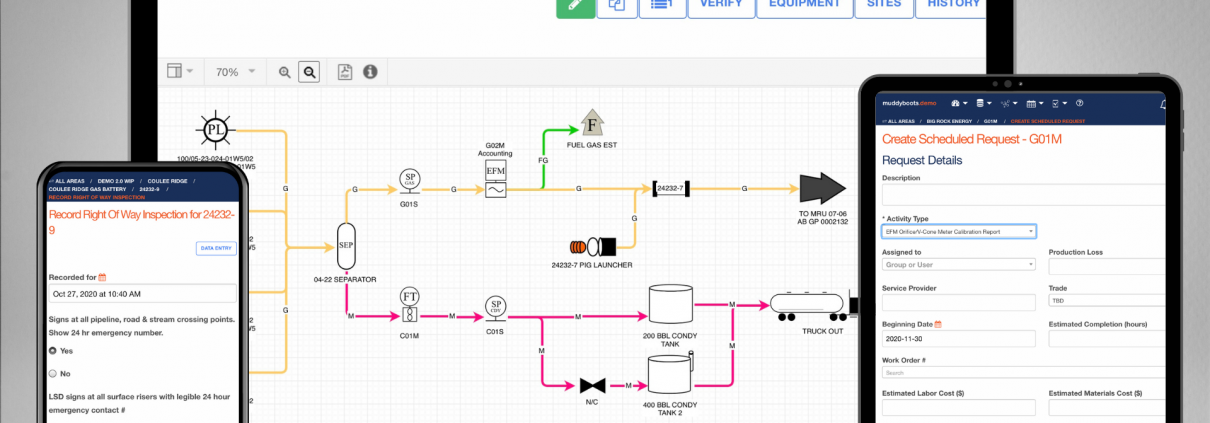
Task: Click the calendar icon beside Beginning Date
Action: pos(938,324)
